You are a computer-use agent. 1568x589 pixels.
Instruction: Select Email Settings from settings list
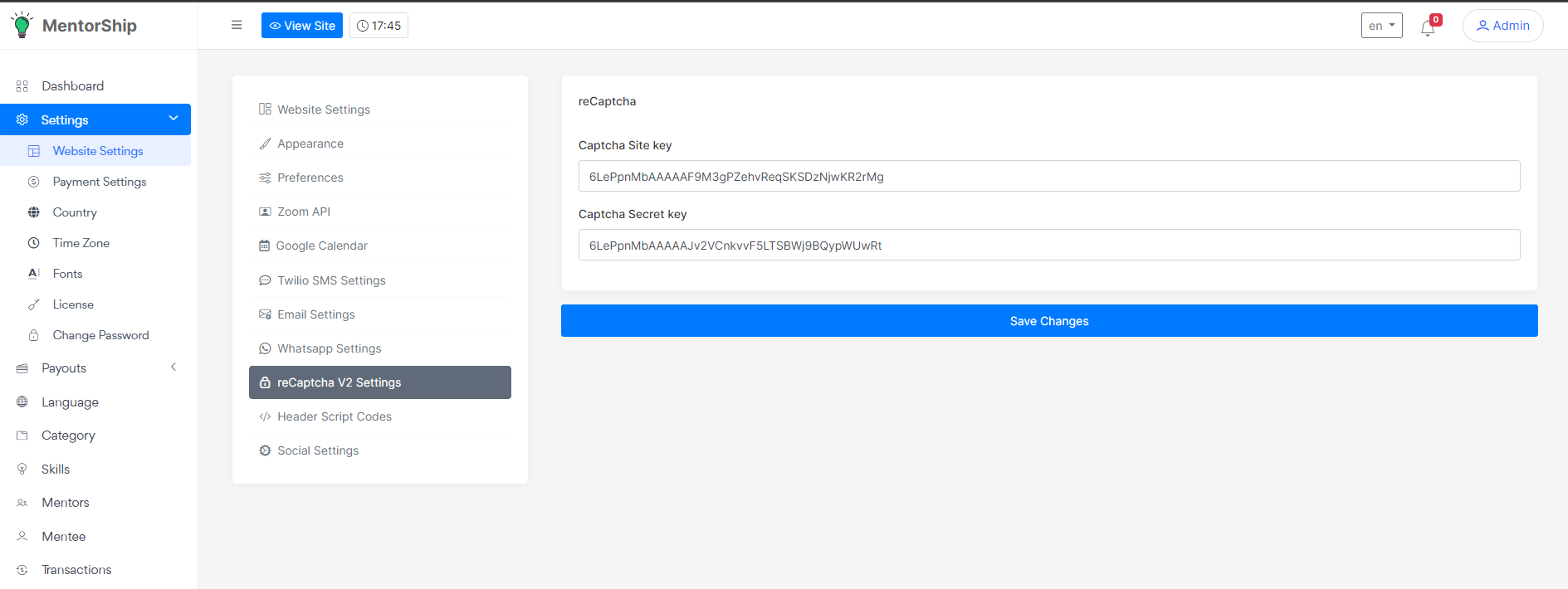316,314
